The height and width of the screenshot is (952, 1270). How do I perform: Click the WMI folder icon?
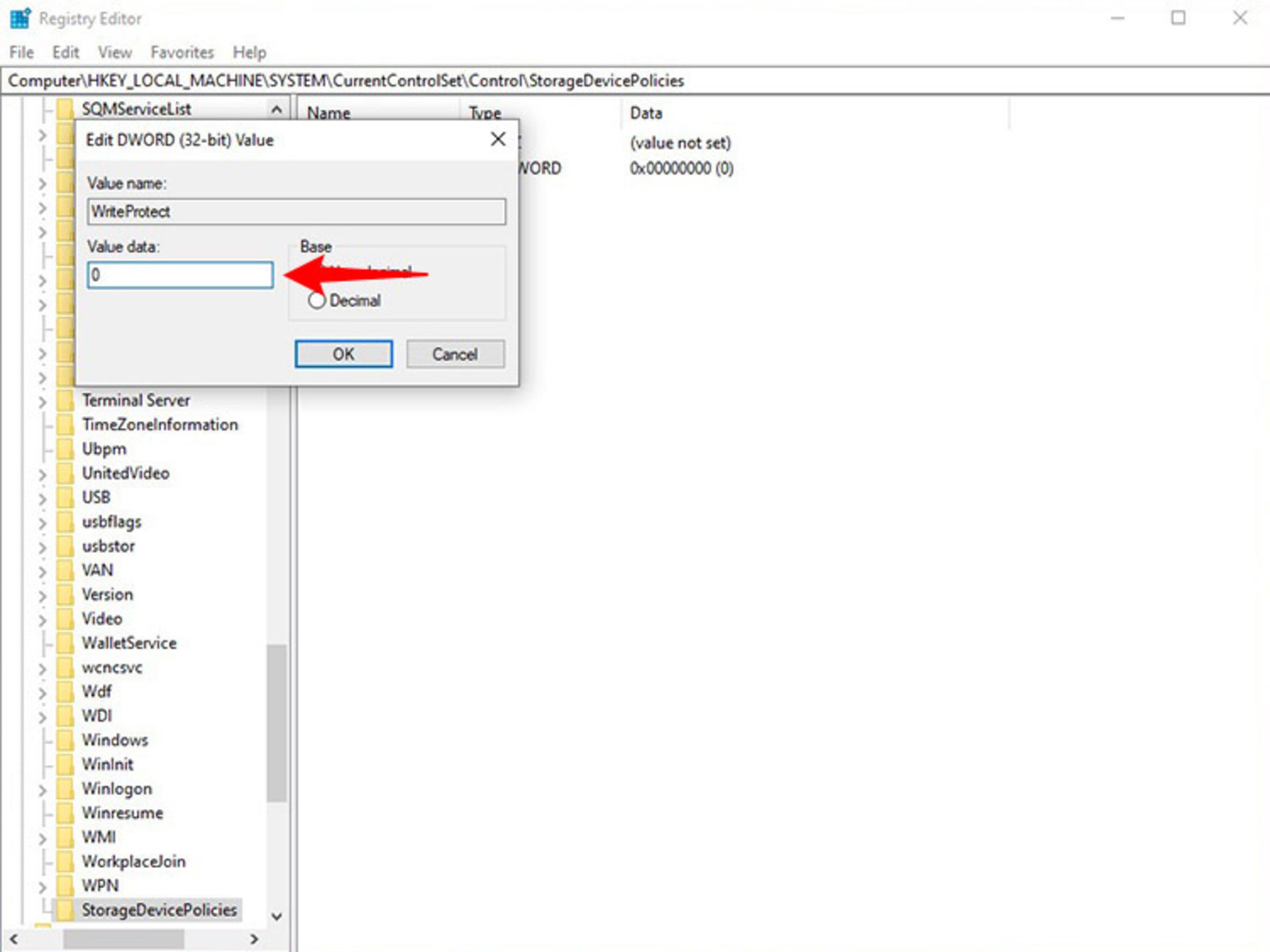tap(65, 837)
